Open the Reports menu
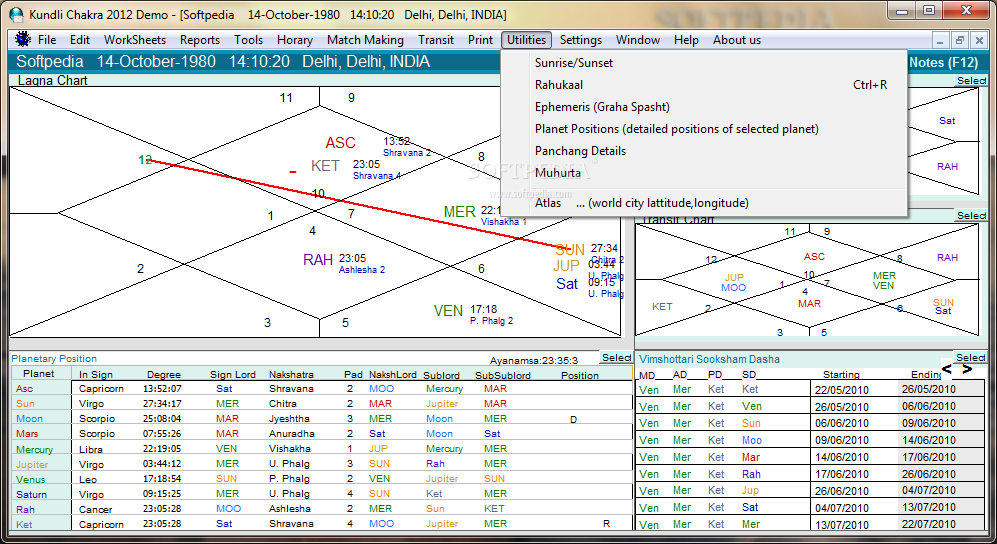Viewport: 997px width, 544px height. click(x=200, y=39)
